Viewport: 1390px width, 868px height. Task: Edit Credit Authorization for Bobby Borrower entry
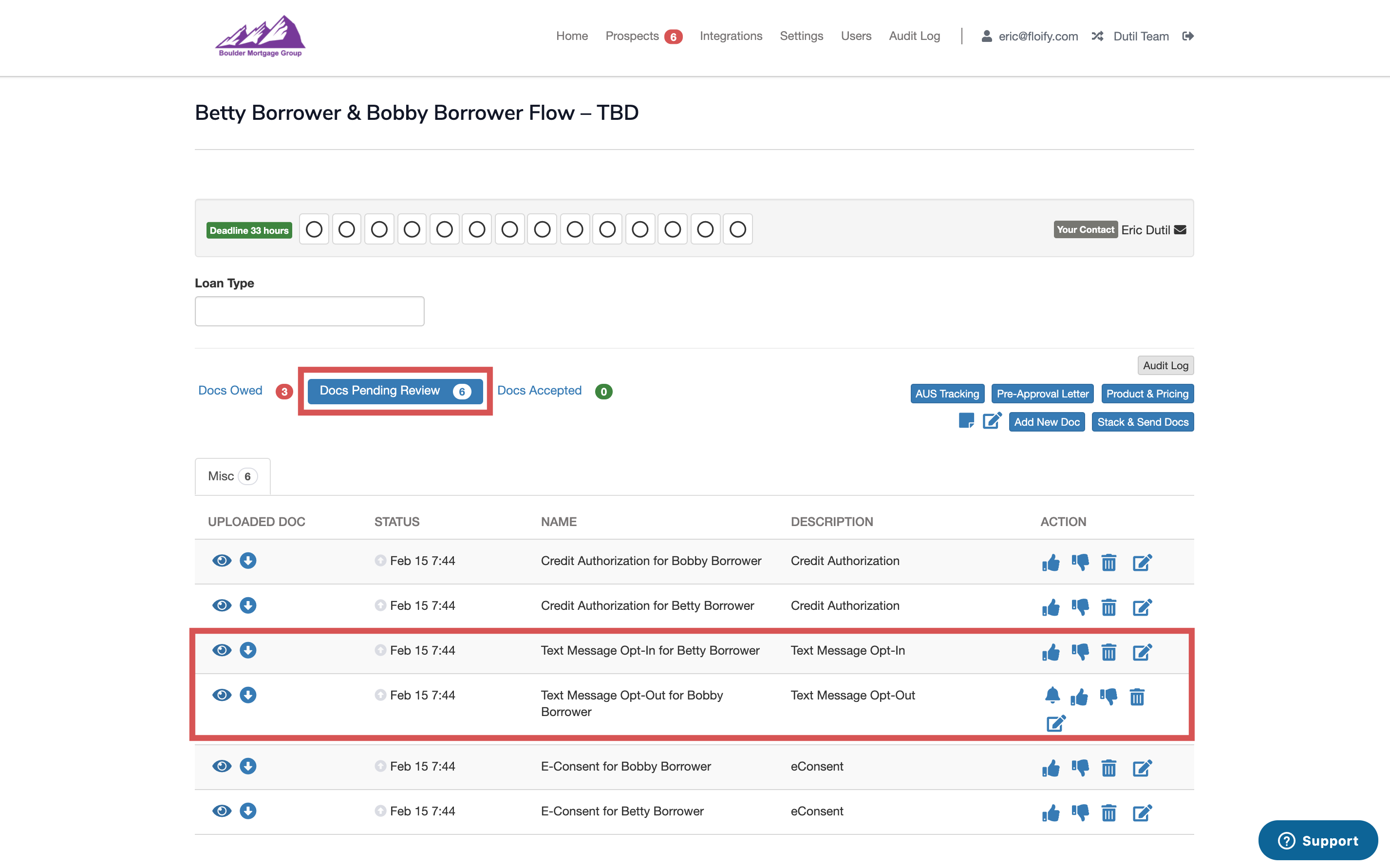(x=1142, y=562)
